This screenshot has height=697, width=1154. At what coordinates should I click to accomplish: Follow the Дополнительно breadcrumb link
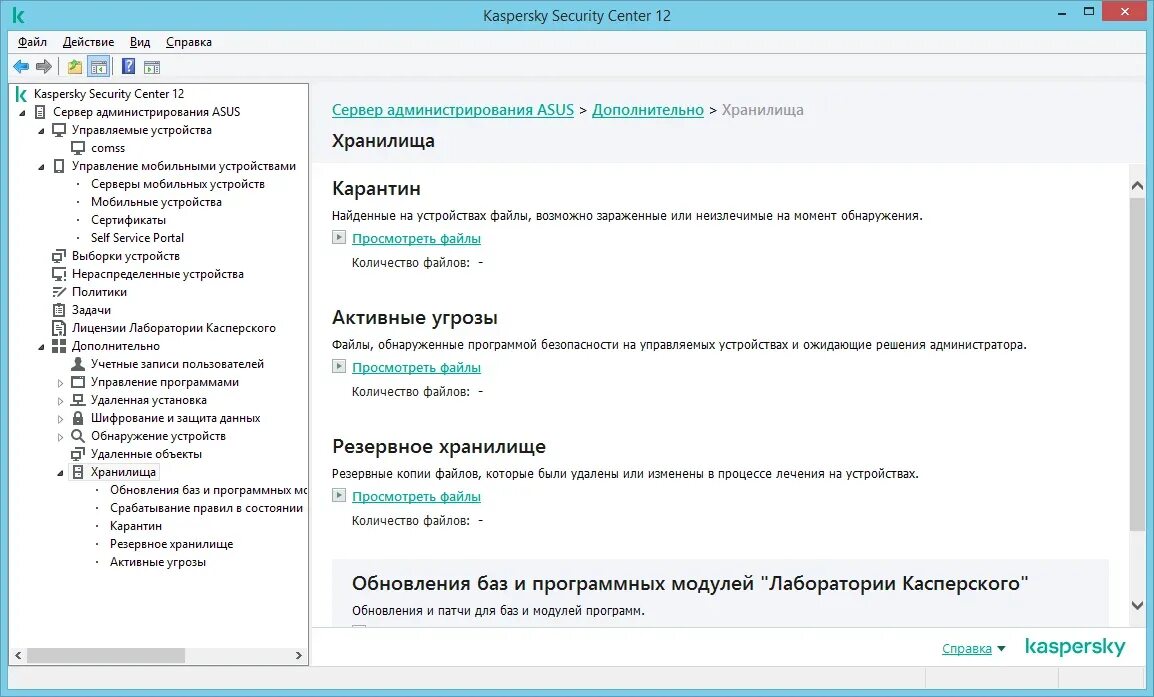[648, 110]
